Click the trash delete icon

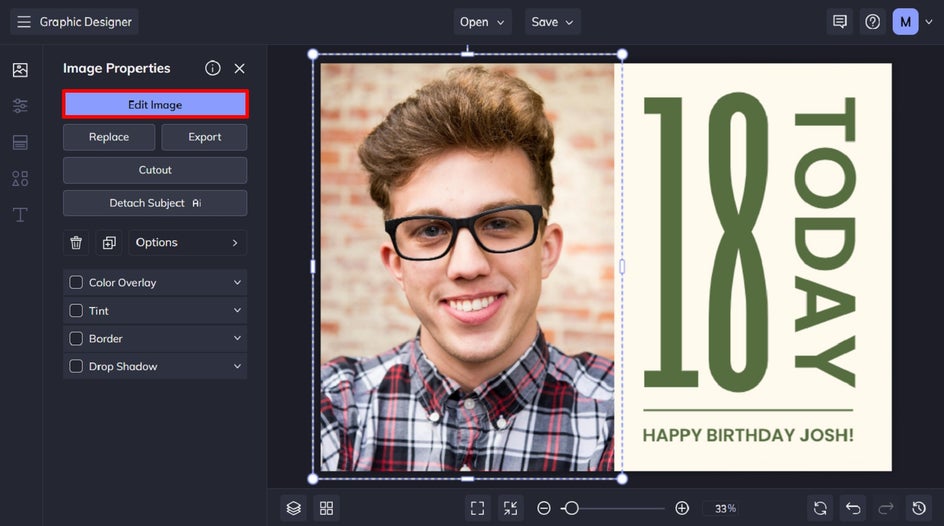point(76,243)
